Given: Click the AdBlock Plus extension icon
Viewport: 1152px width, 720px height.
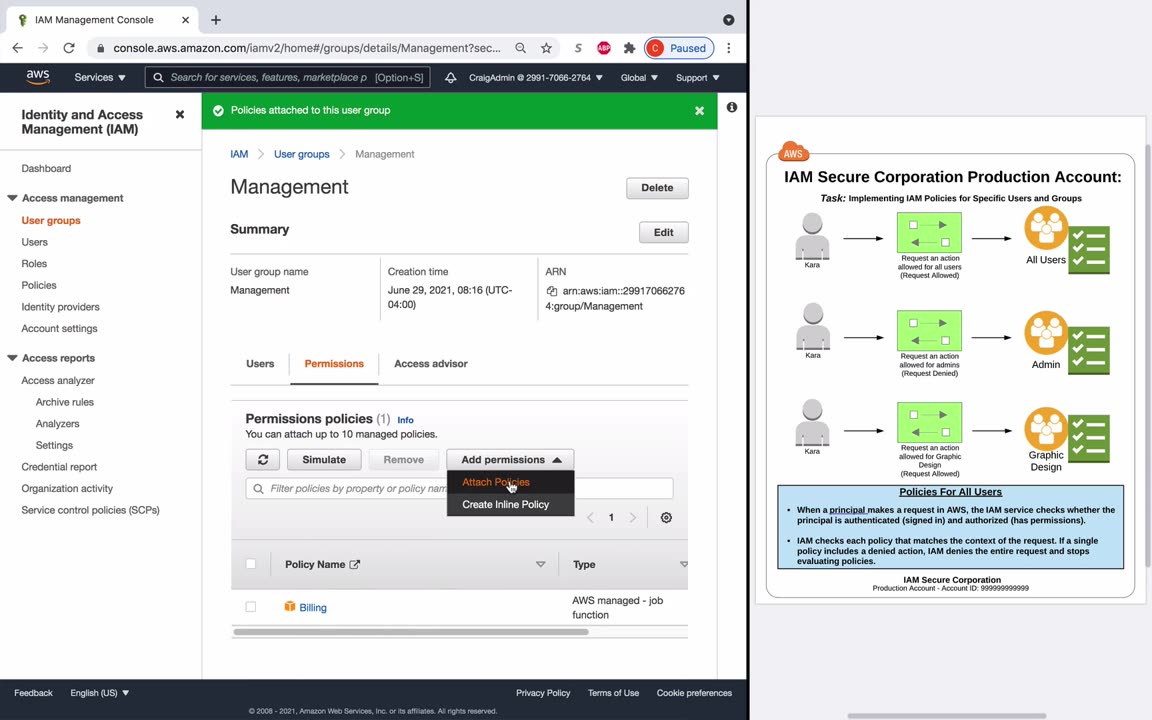Looking at the screenshot, I should (604, 48).
